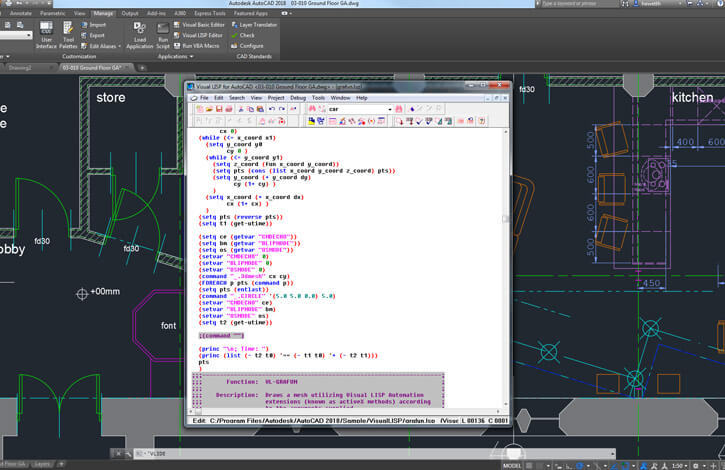Click Load selection icon in Visual LISP
The height and width of the screenshot is (470, 725).
[409, 121]
